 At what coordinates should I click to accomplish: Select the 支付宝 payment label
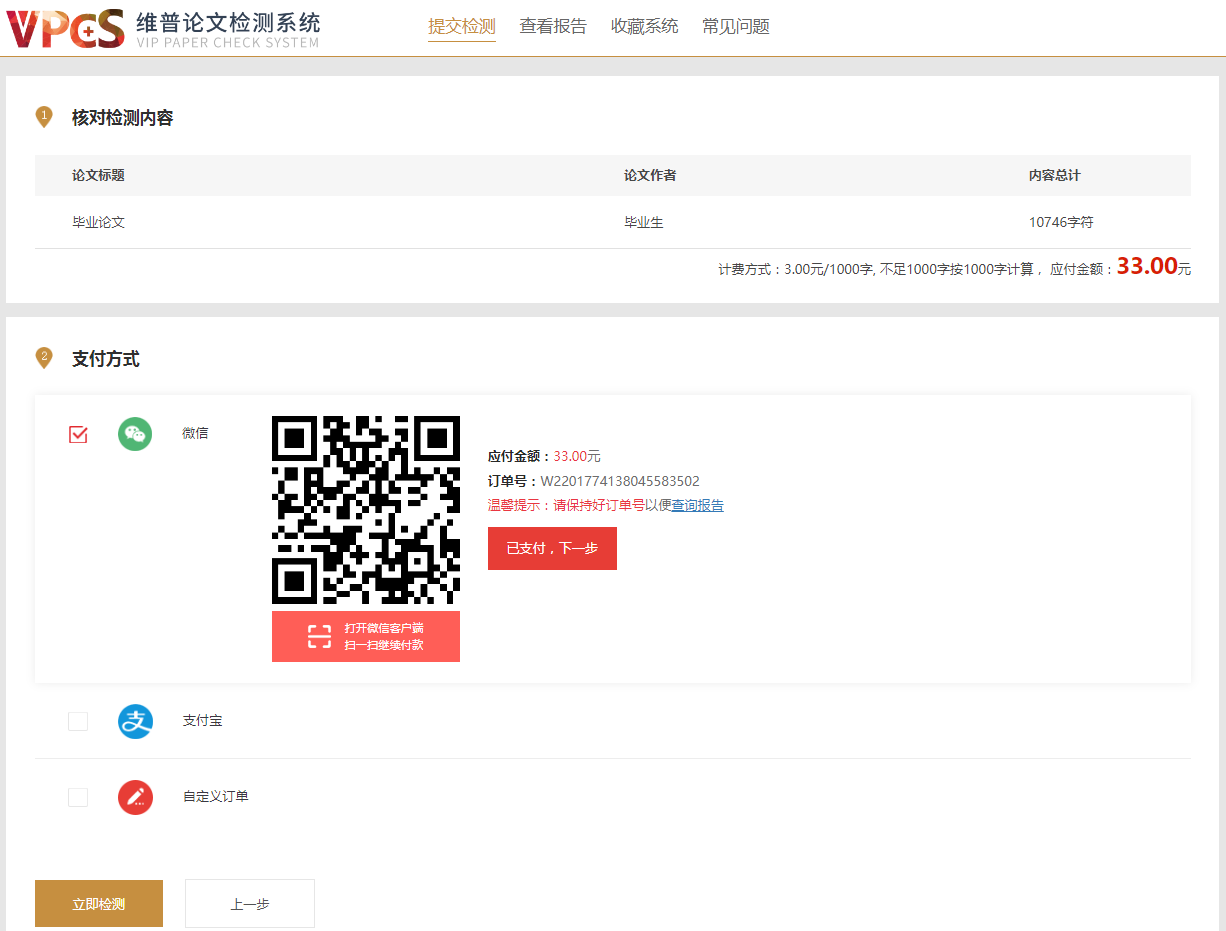(203, 721)
